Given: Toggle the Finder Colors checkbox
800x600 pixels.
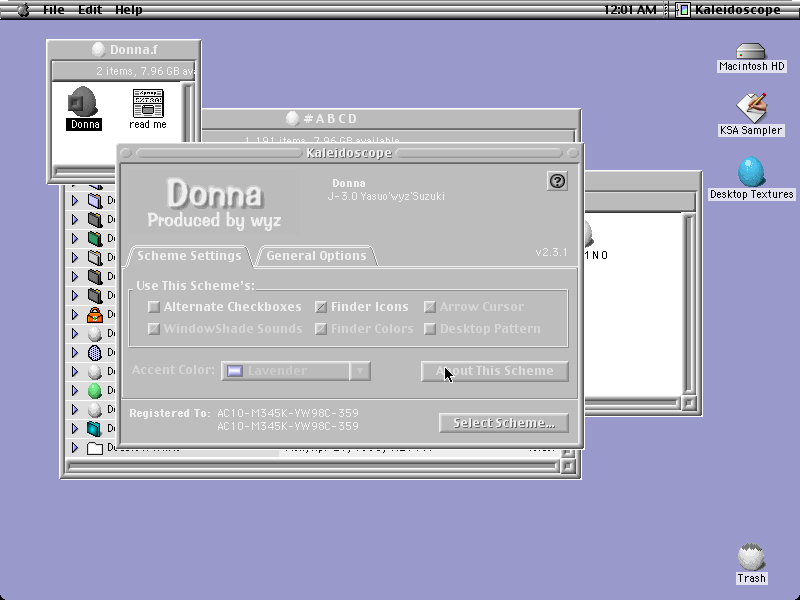Looking at the screenshot, I should [x=321, y=329].
